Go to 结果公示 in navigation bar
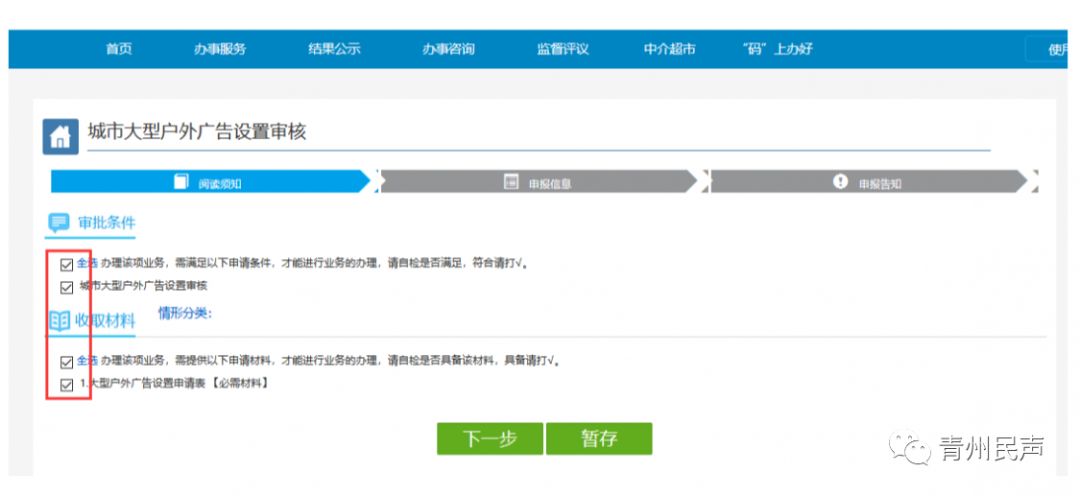The height and width of the screenshot is (496, 1080). coord(334,49)
